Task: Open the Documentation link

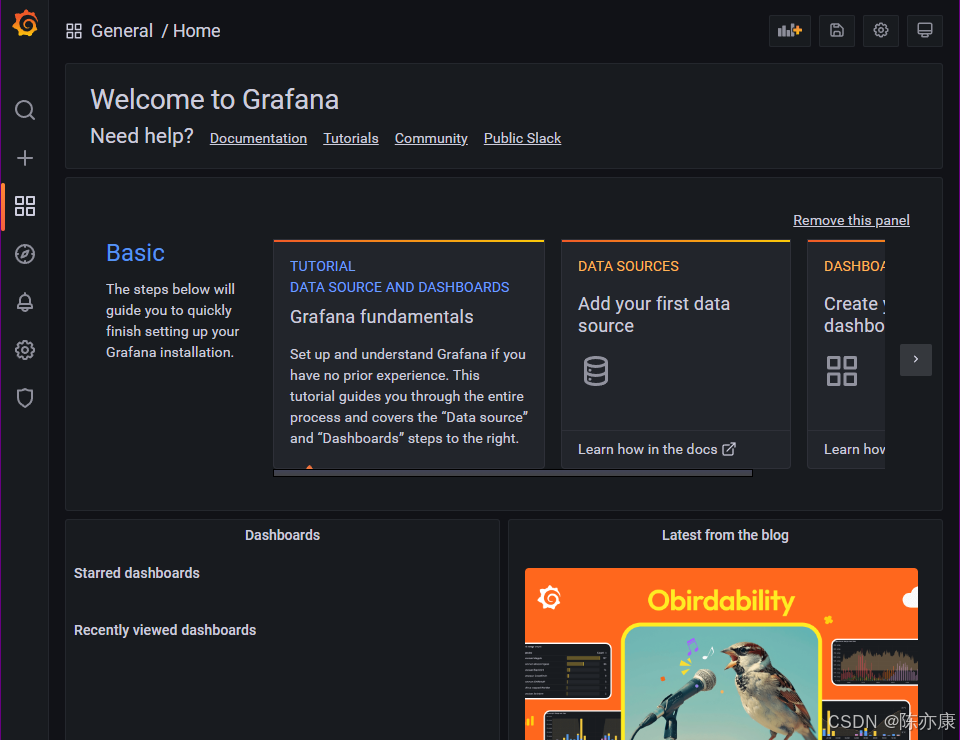Action: (x=258, y=138)
